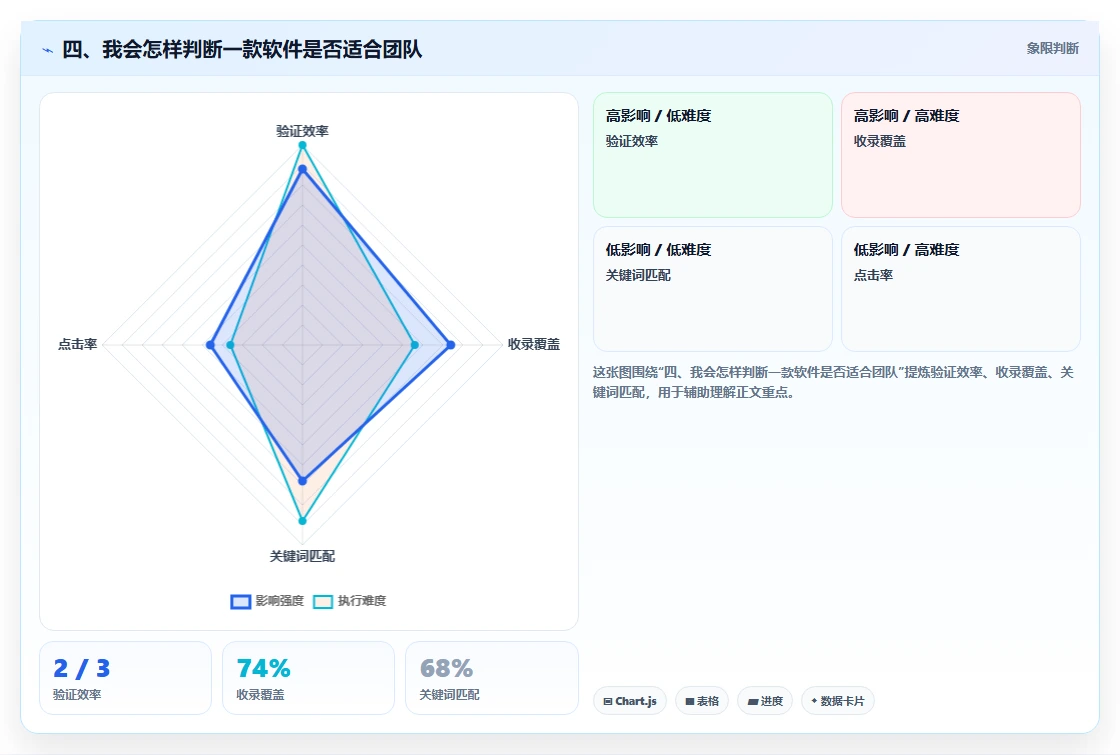Click the lightning icon beside the section title
Screen dimensions: 1120x755
point(48,50)
